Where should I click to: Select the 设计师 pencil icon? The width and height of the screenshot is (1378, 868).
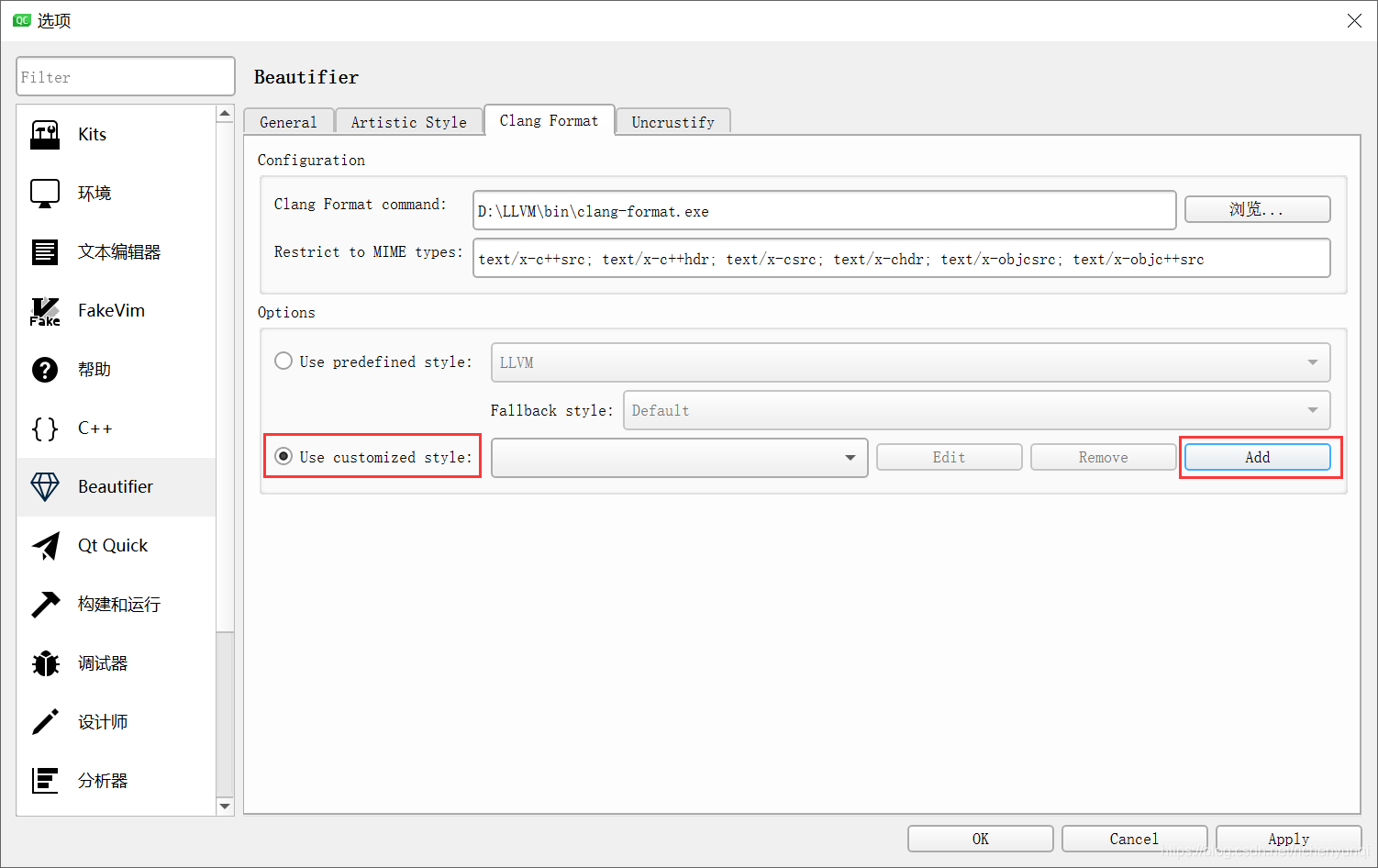45,722
